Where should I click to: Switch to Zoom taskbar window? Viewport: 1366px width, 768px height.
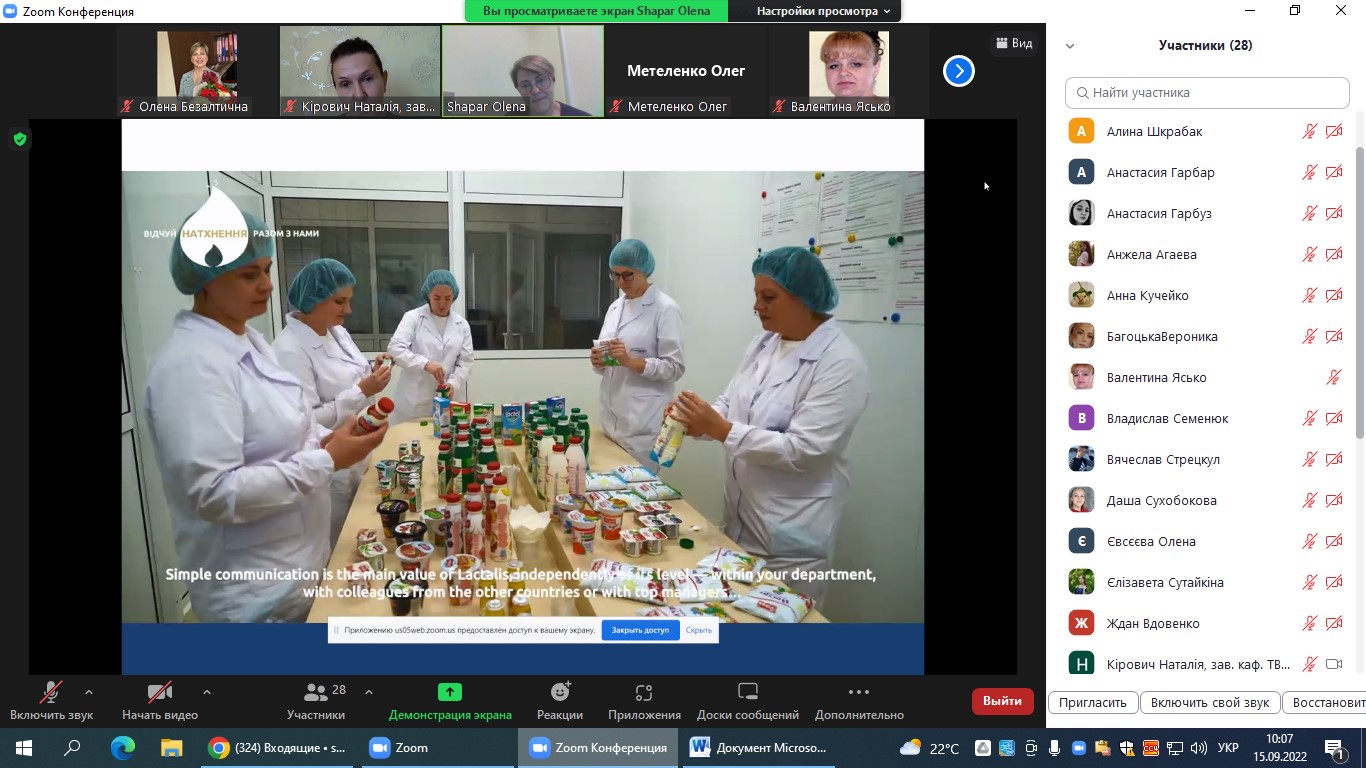pyautogui.click(x=436, y=748)
